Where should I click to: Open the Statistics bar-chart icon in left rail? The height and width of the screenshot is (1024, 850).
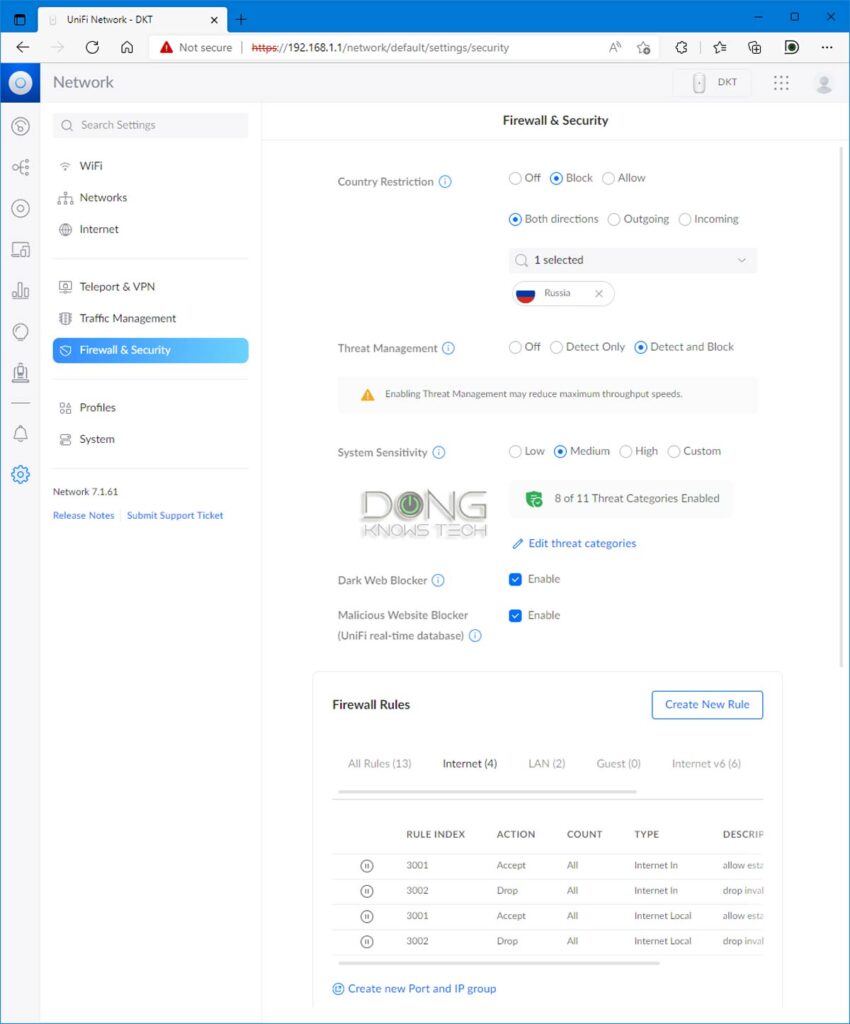click(20, 291)
